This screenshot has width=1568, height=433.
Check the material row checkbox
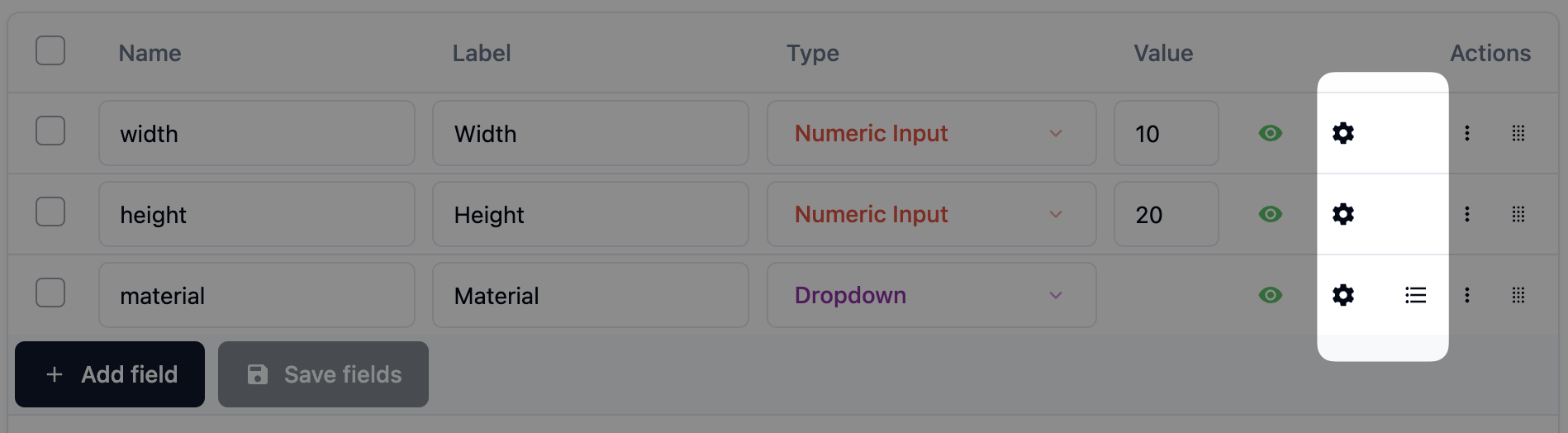(50, 293)
